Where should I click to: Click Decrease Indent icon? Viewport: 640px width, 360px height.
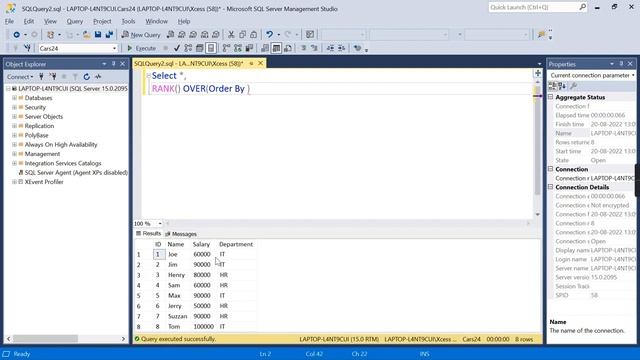click(330, 48)
